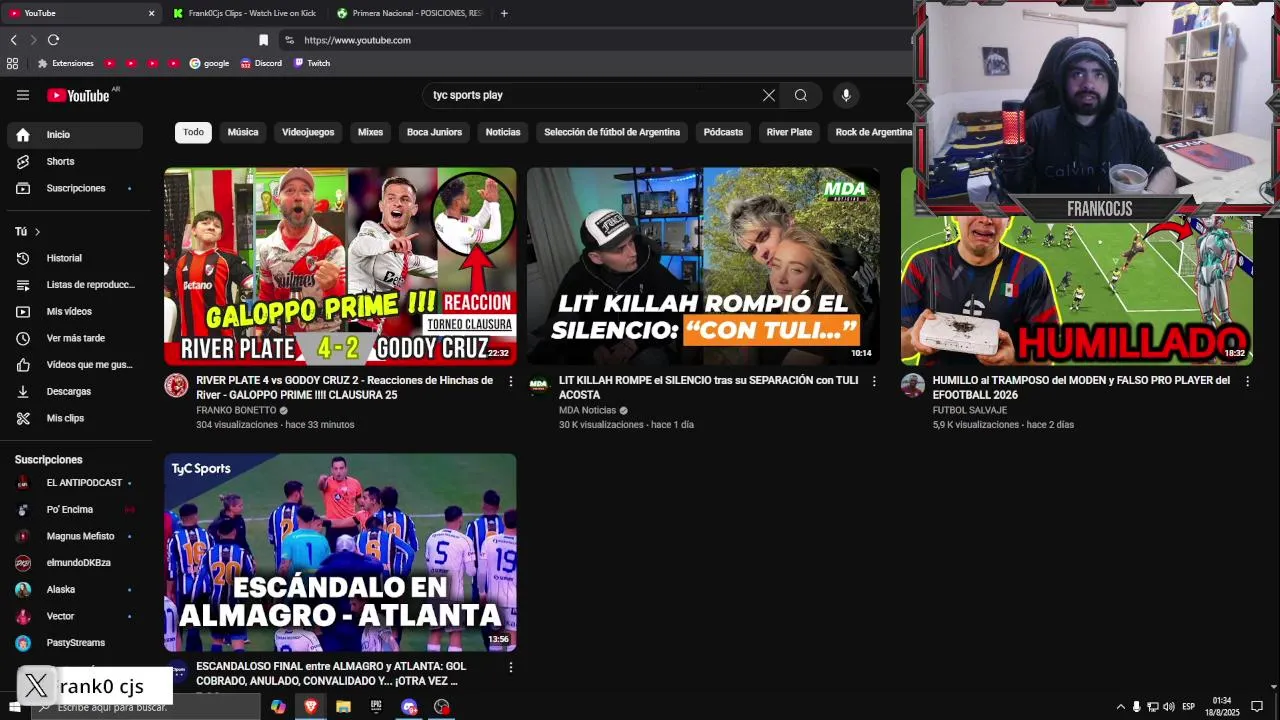Open FUTBOL SALVAJE channel link
The width and height of the screenshot is (1280, 720).
970,410
